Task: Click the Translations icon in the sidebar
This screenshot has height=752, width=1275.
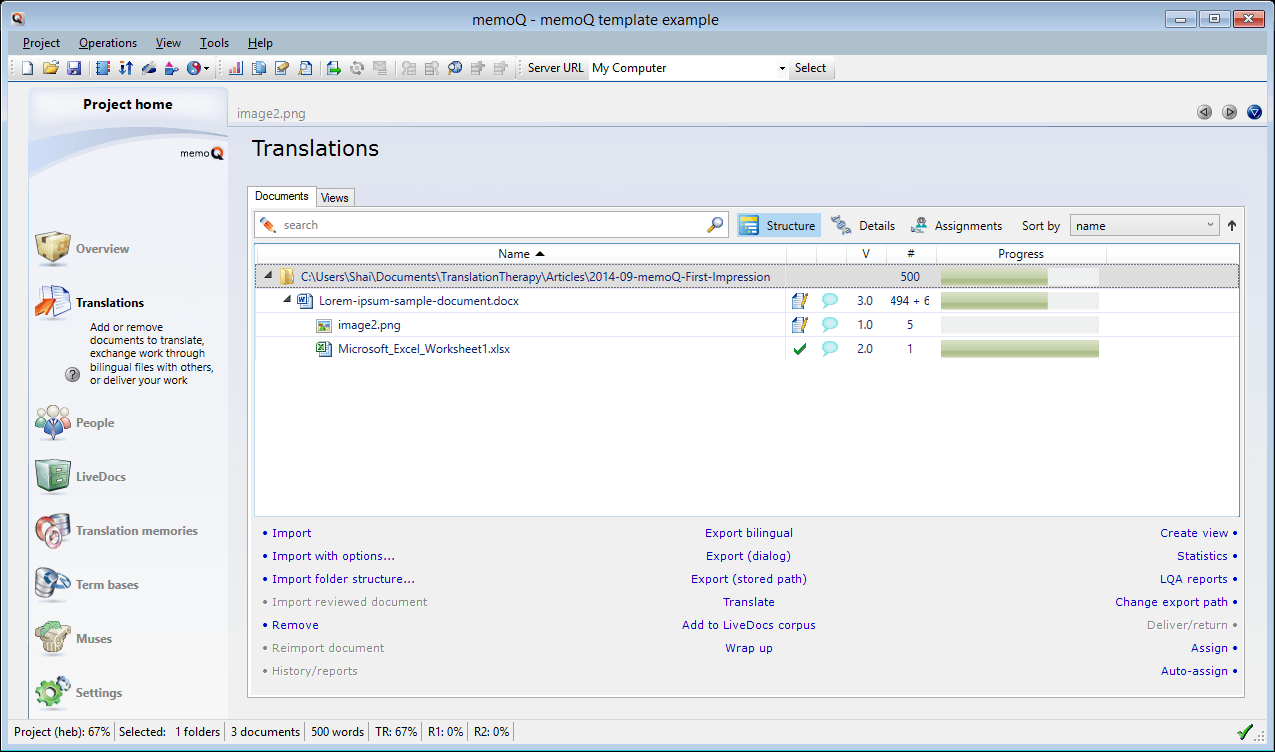Action: tap(53, 302)
